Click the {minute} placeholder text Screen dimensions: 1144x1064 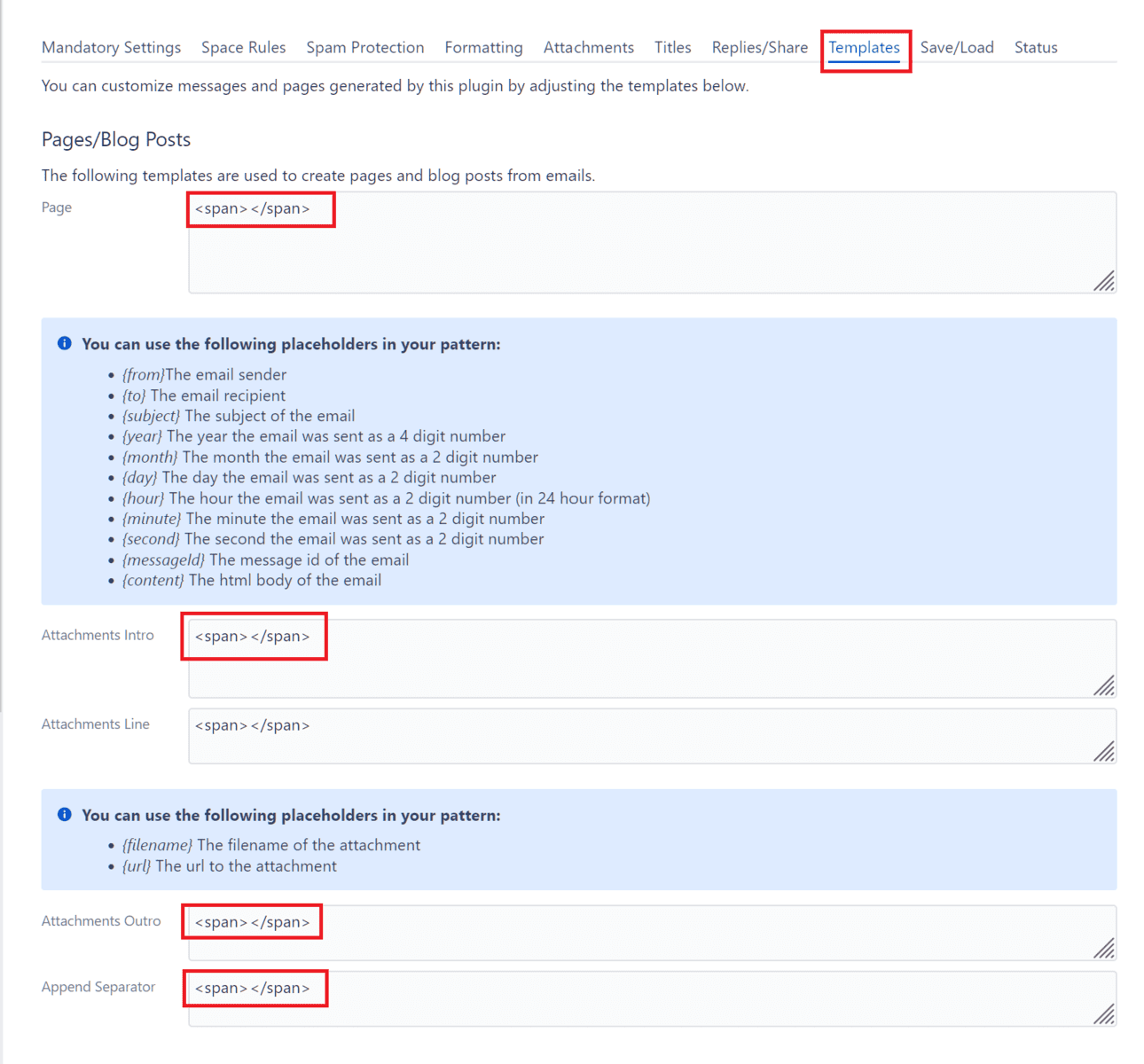click(x=152, y=519)
